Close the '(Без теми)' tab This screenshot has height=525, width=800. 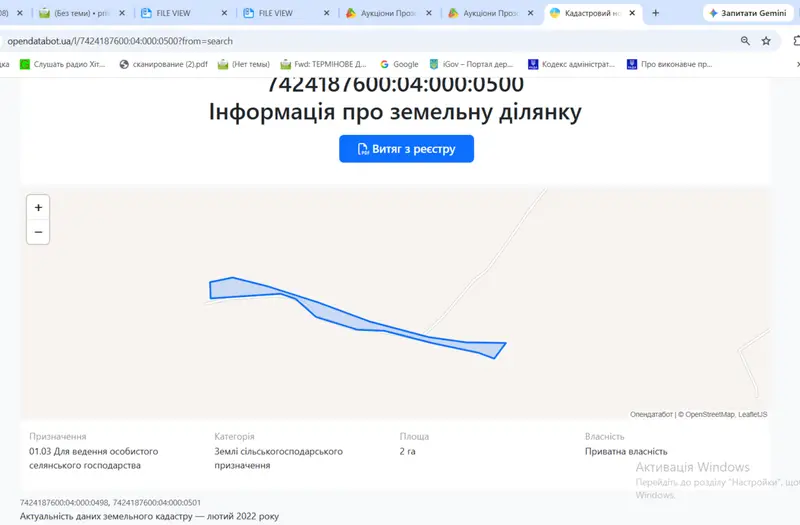click(x=122, y=13)
